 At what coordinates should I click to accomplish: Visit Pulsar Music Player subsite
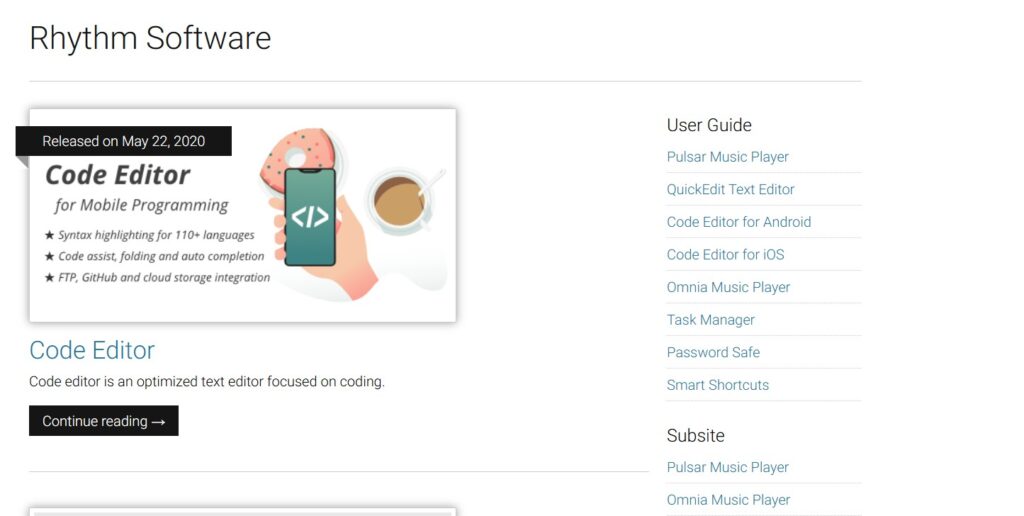click(x=727, y=467)
